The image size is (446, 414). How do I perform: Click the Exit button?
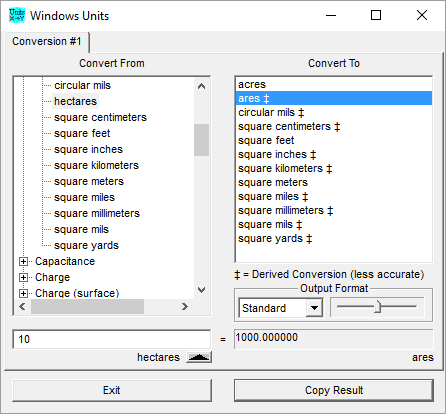click(x=112, y=390)
